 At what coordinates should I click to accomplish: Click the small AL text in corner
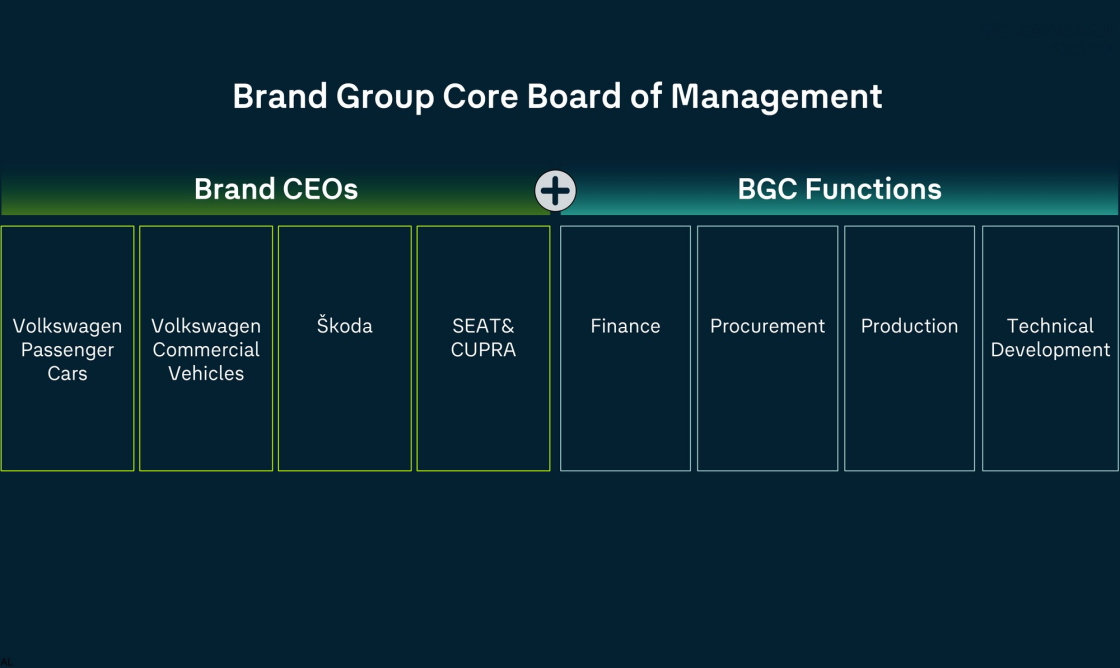(6, 662)
